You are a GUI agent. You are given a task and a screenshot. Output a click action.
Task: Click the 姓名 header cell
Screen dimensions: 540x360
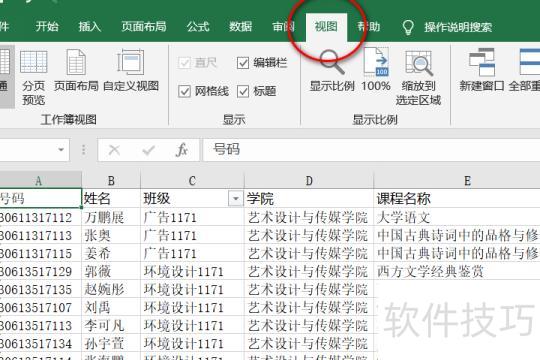[111, 199]
